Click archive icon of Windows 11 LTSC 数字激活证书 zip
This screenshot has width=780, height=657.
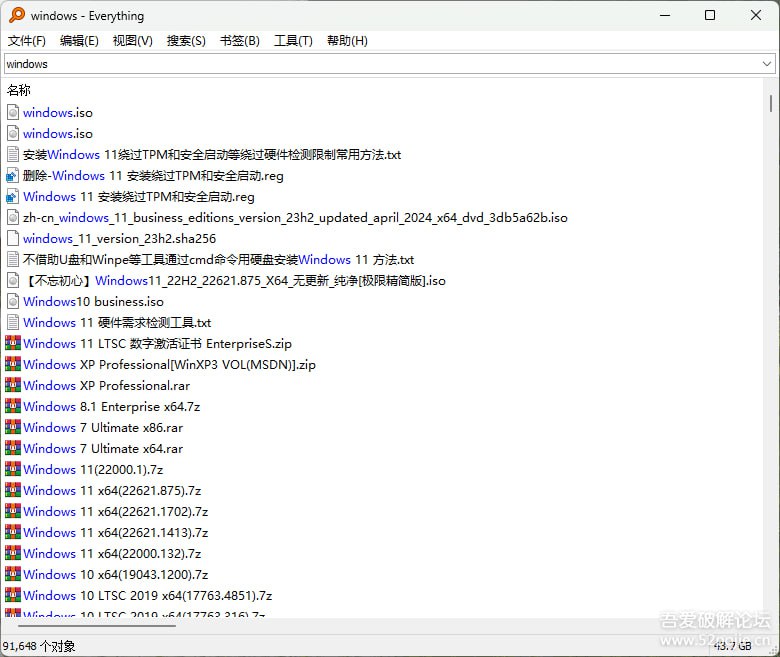(13, 344)
